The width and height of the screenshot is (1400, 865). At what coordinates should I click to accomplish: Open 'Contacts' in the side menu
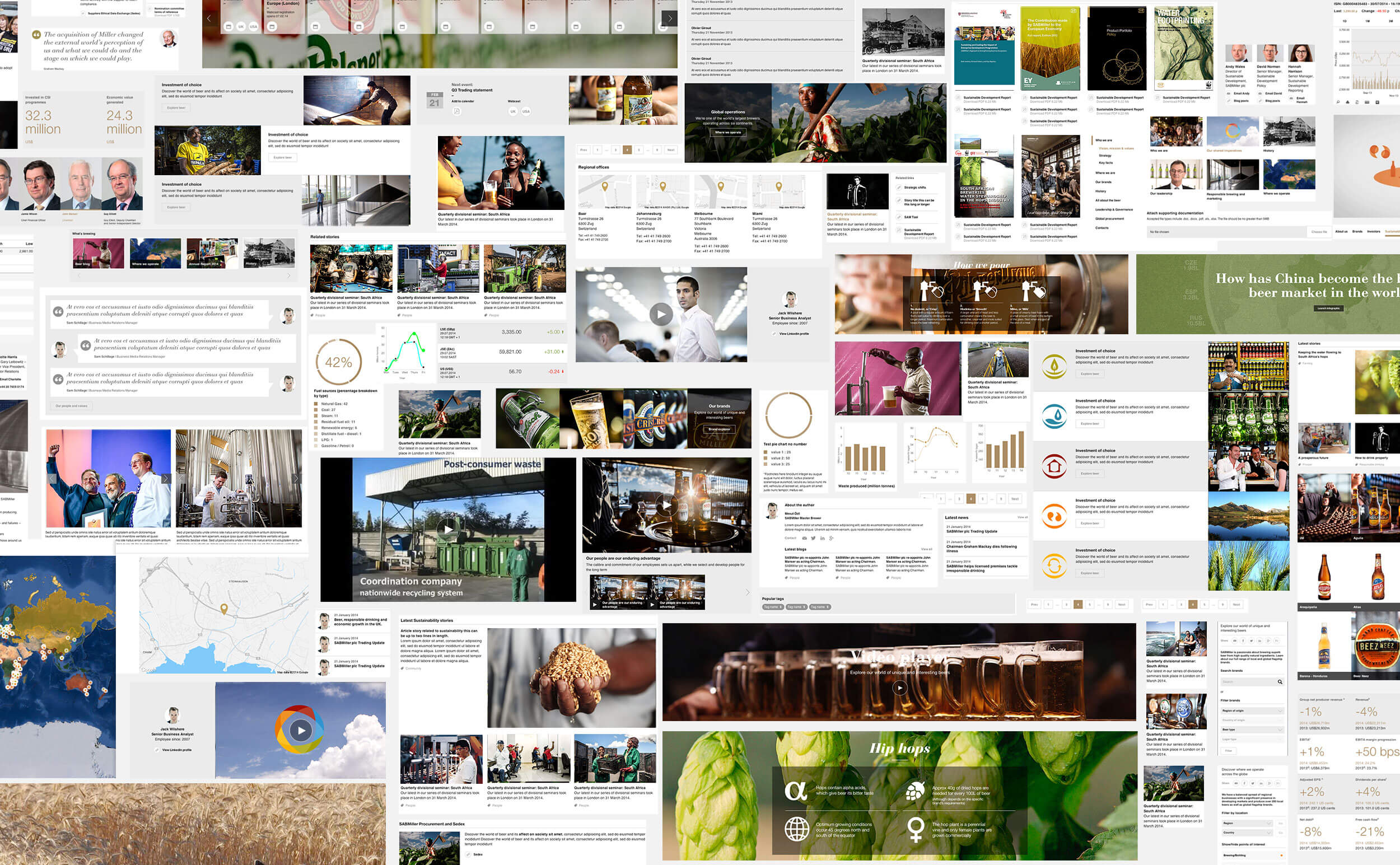click(1102, 228)
